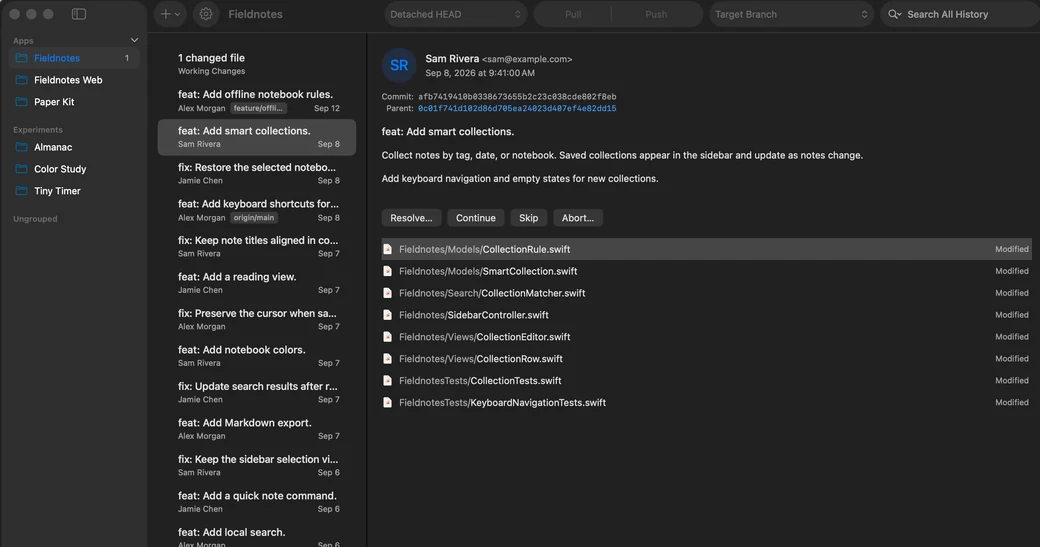Screen dimensions: 1040x547
Task: Click the Almanac folder icon
Action: pos(21,147)
